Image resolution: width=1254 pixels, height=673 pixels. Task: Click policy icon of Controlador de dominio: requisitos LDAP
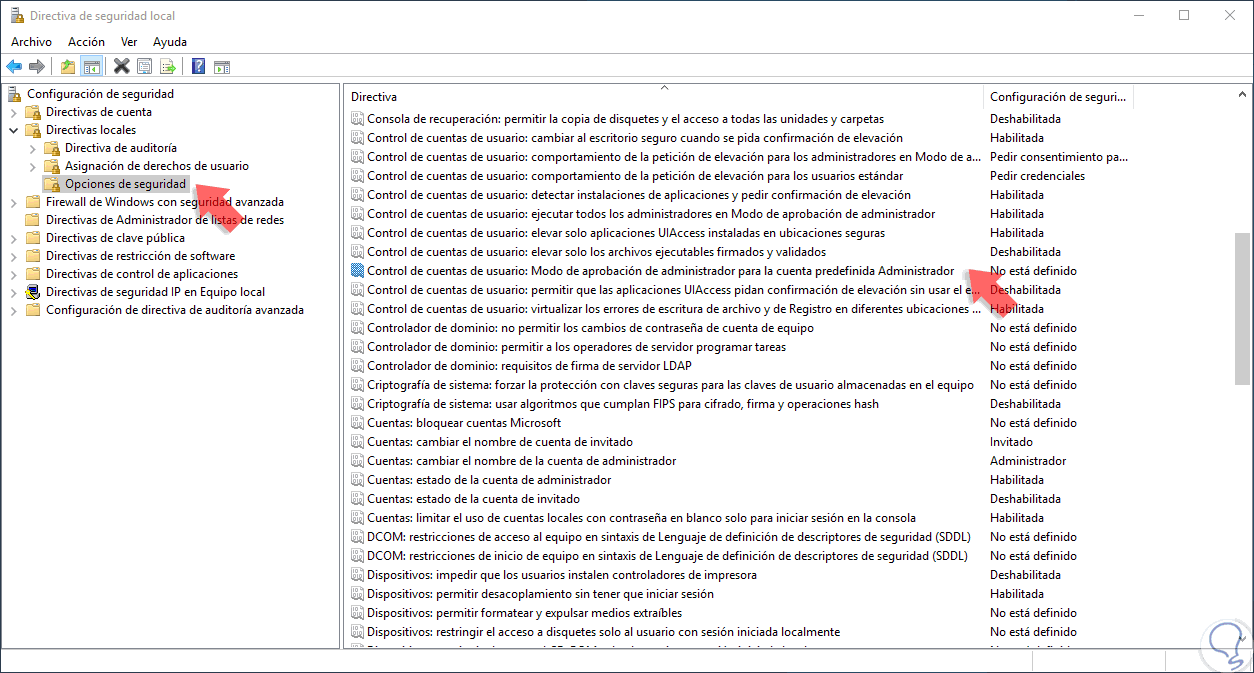pos(357,366)
